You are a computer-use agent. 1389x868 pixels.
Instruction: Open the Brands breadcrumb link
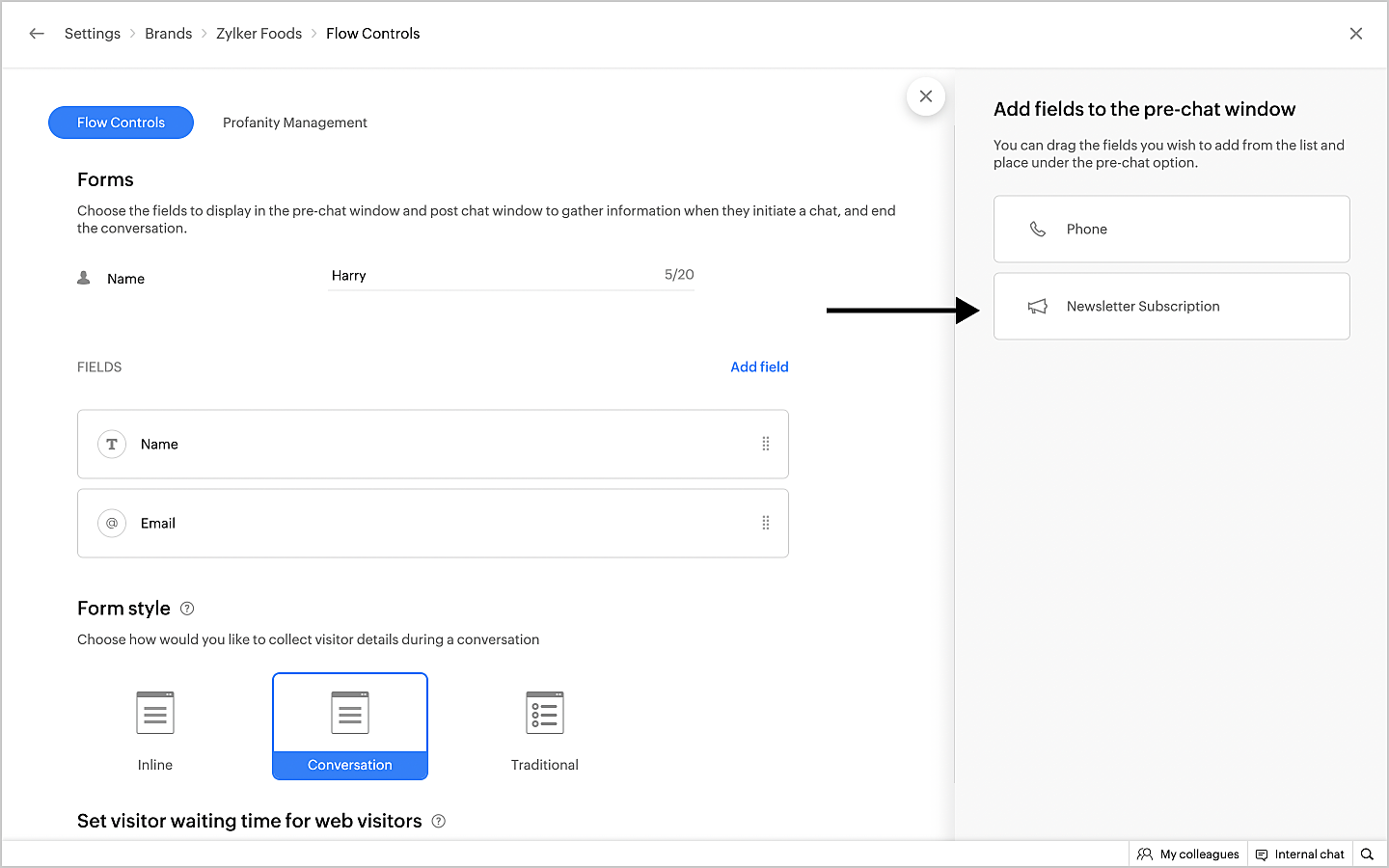click(x=169, y=34)
